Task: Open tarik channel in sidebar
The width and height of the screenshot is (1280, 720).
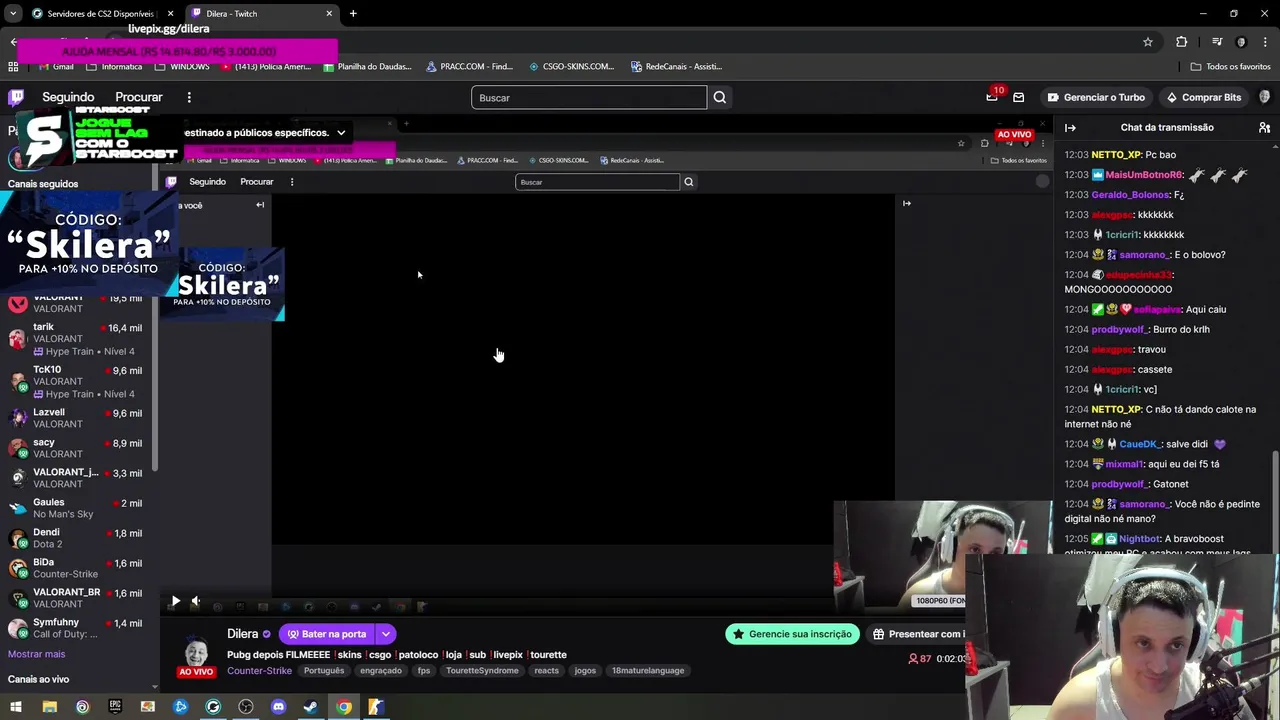Action: click(x=80, y=339)
